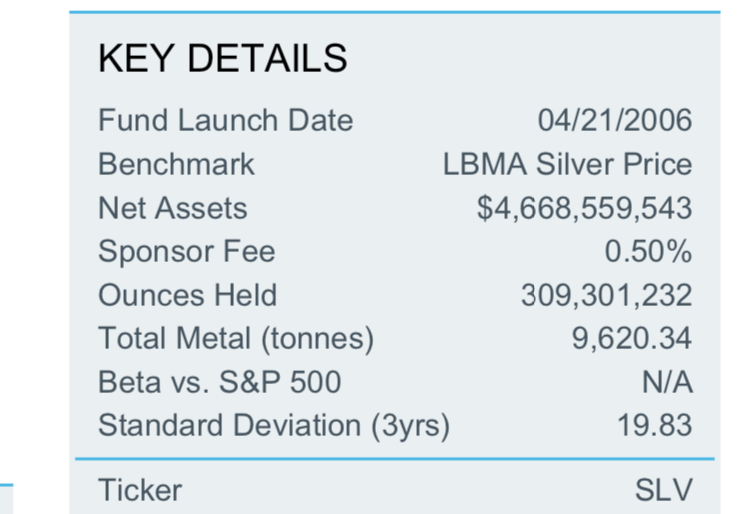The image size is (756, 514).
Task: Select the Beta vs. S&P 500 label
Action: (219, 382)
